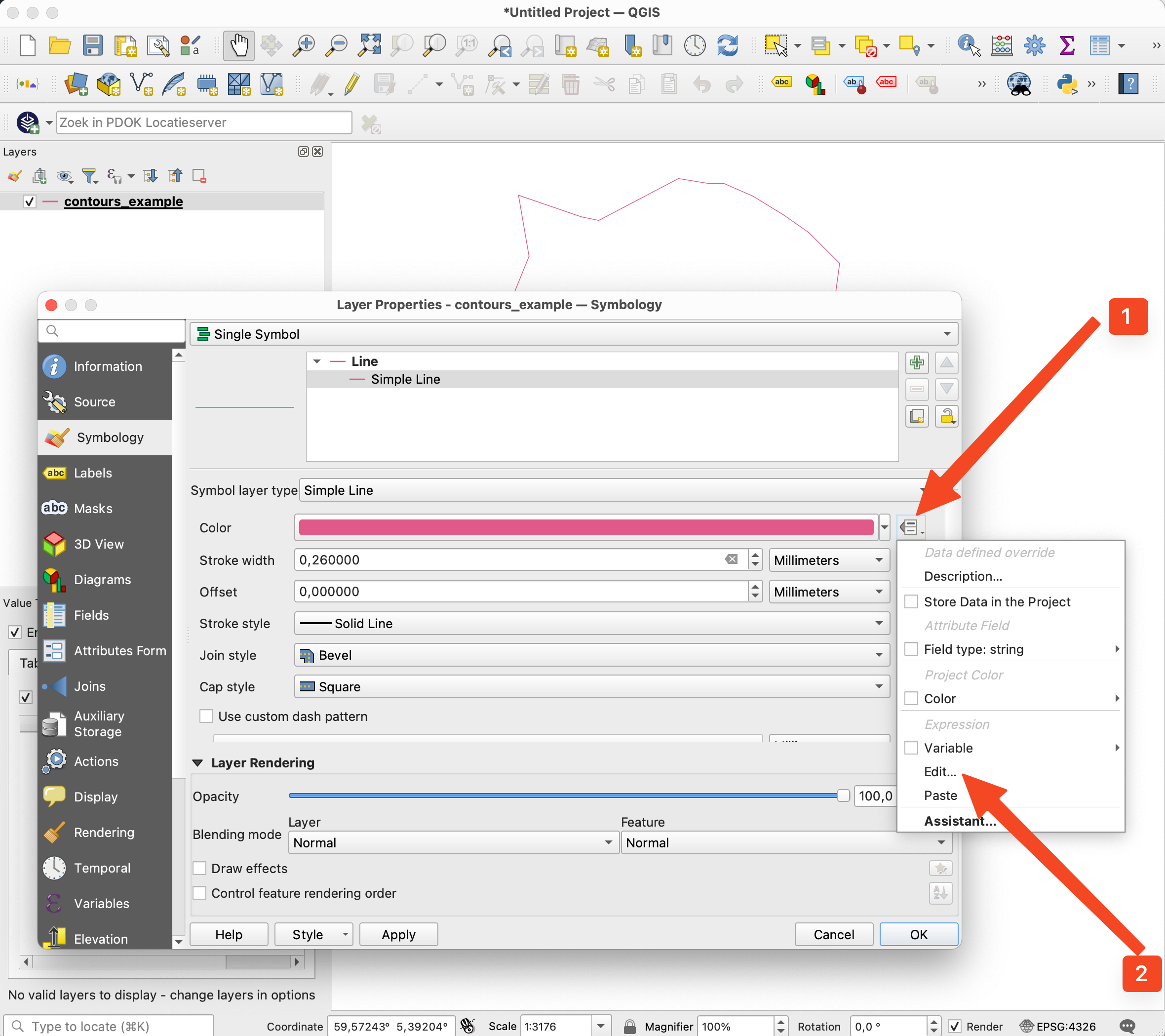Open Information in the properties sidebar
This screenshot has height=1036, width=1165.
105,366
